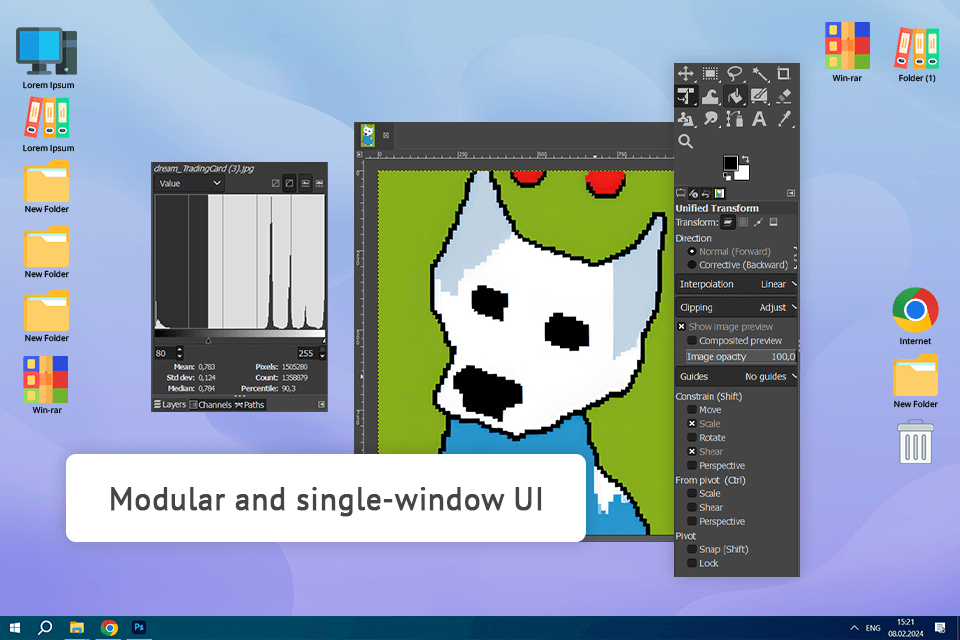Image resolution: width=960 pixels, height=640 pixels.
Task: Open the Clipping Adjust dropdown
Action: point(737,307)
